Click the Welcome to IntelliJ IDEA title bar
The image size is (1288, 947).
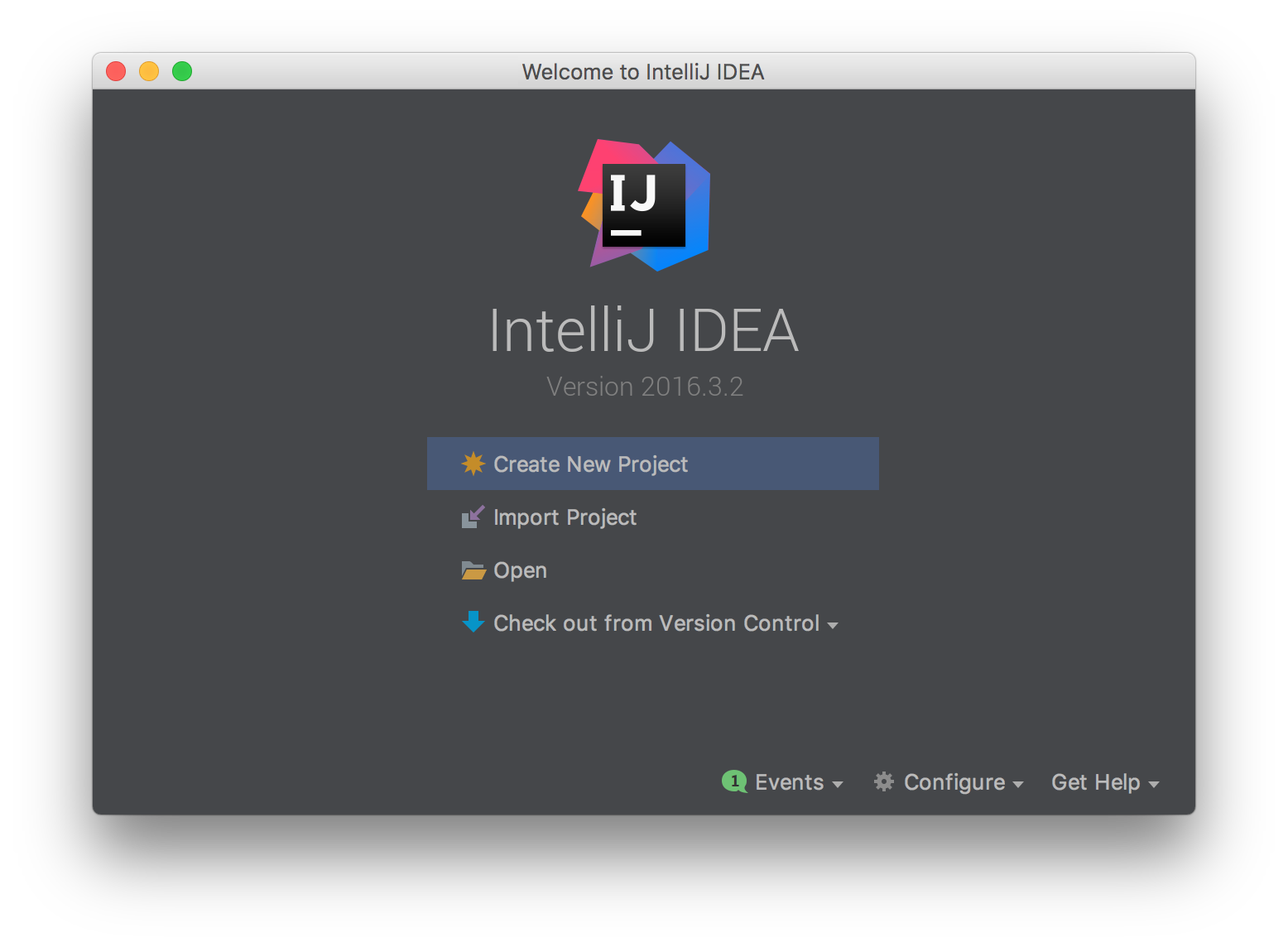click(x=643, y=71)
